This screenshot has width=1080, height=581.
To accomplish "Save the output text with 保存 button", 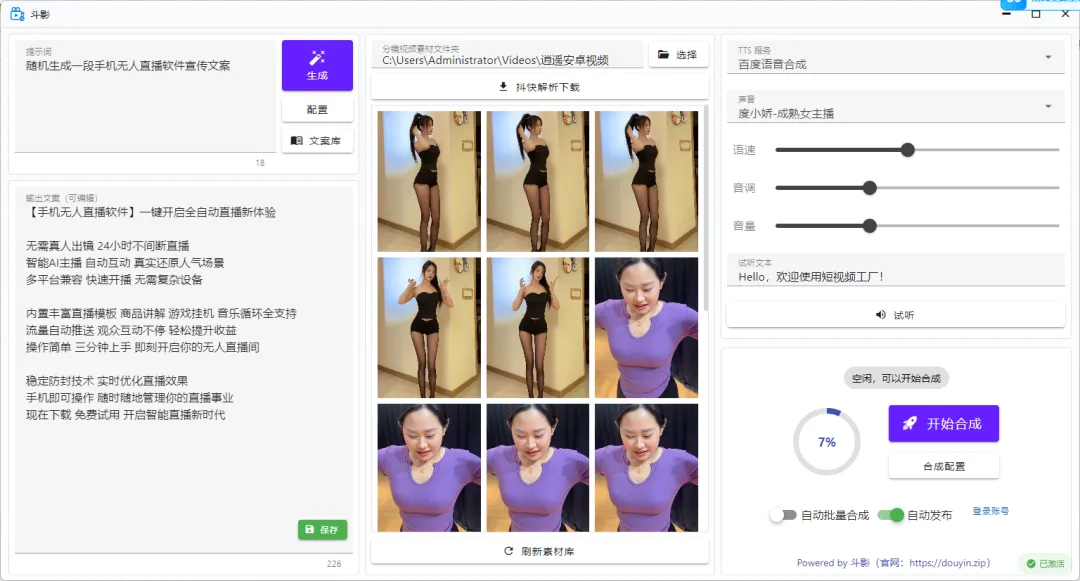I will coord(322,530).
